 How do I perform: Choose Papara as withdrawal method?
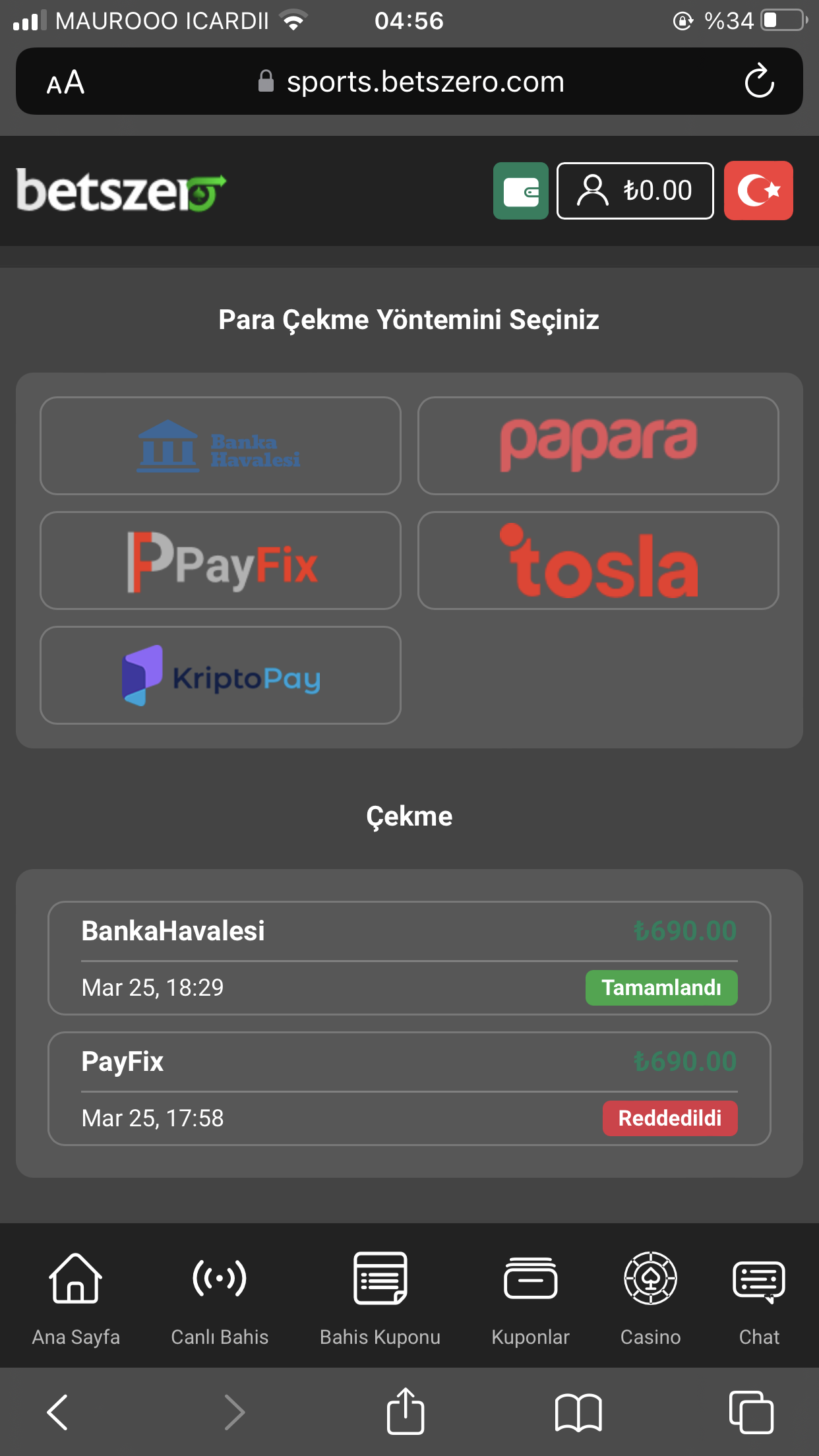597,446
